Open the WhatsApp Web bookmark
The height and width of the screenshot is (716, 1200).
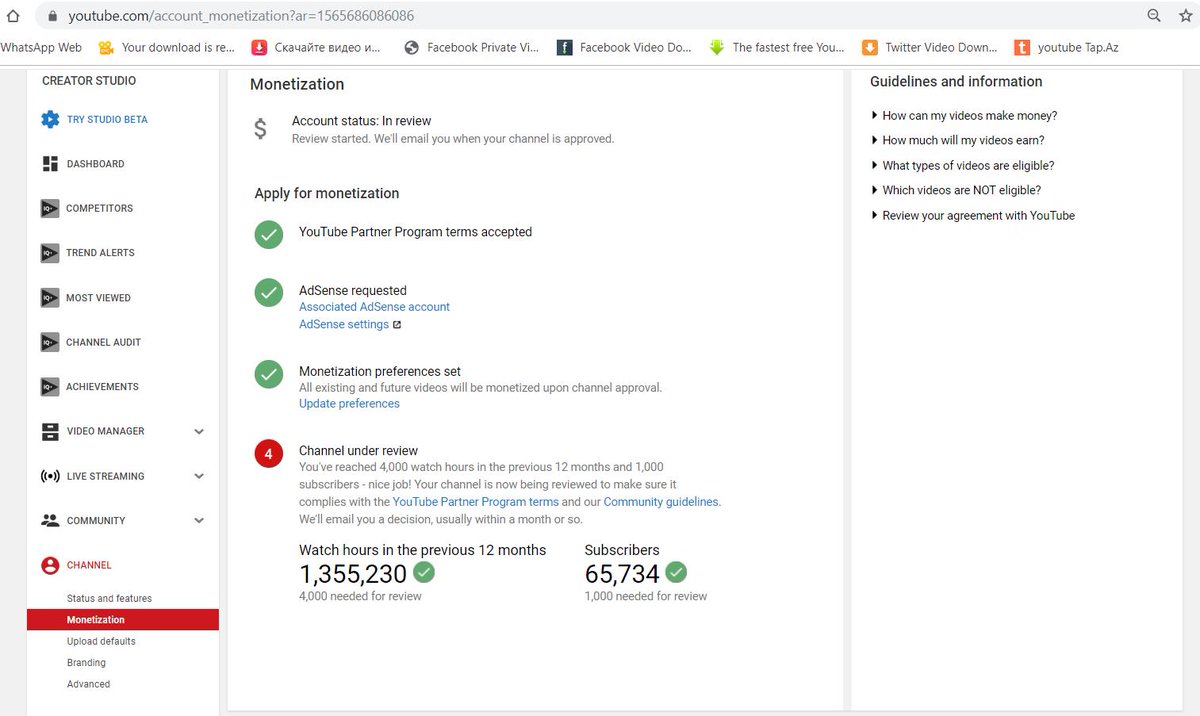tap(41, 47)
